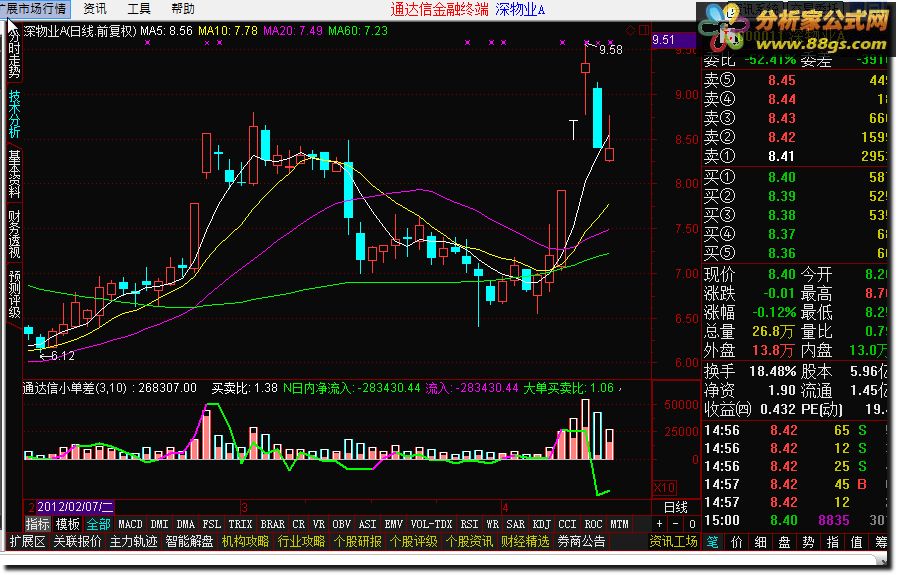This screenshot has height=575, width=898.
Task: Switch indicator to DMI
Action: pyautogui.click(x=159, y=524)
